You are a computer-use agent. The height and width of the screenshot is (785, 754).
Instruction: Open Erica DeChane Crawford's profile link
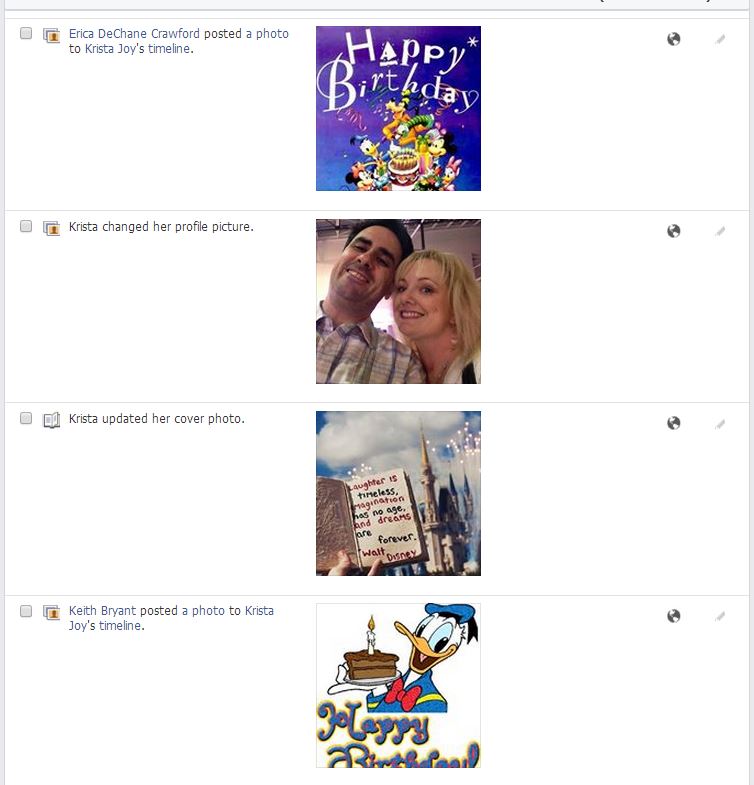point(134,34)
